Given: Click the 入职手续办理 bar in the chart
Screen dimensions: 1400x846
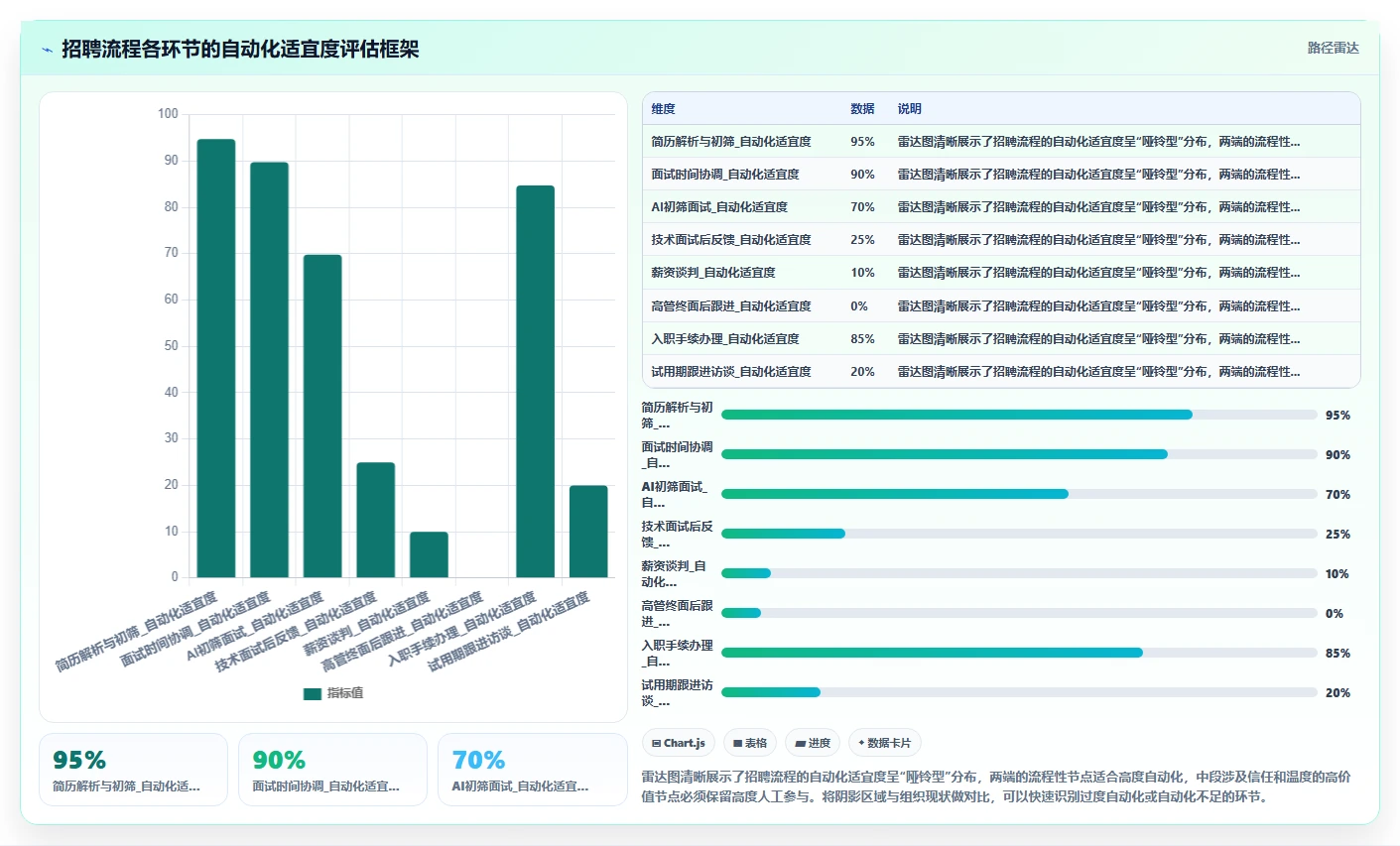Looking at the screenshot, I should tap(536, 382).
